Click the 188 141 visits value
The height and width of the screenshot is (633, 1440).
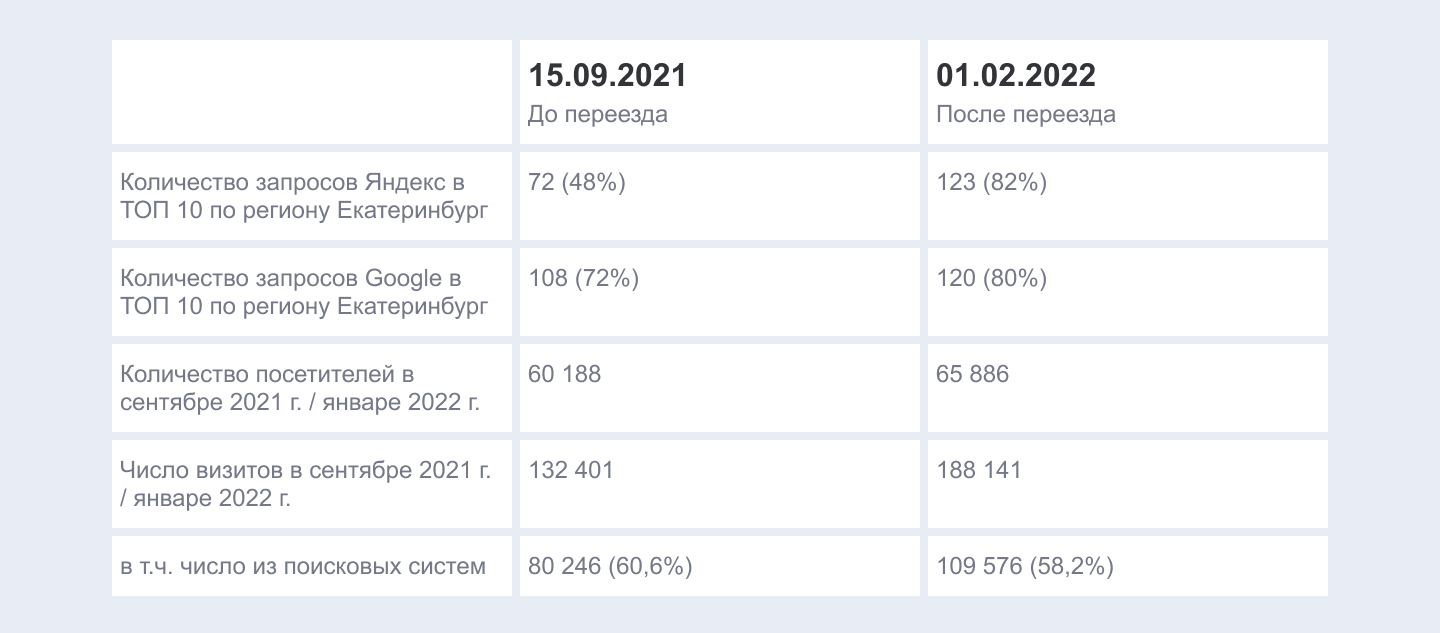(x=978, y=471)
